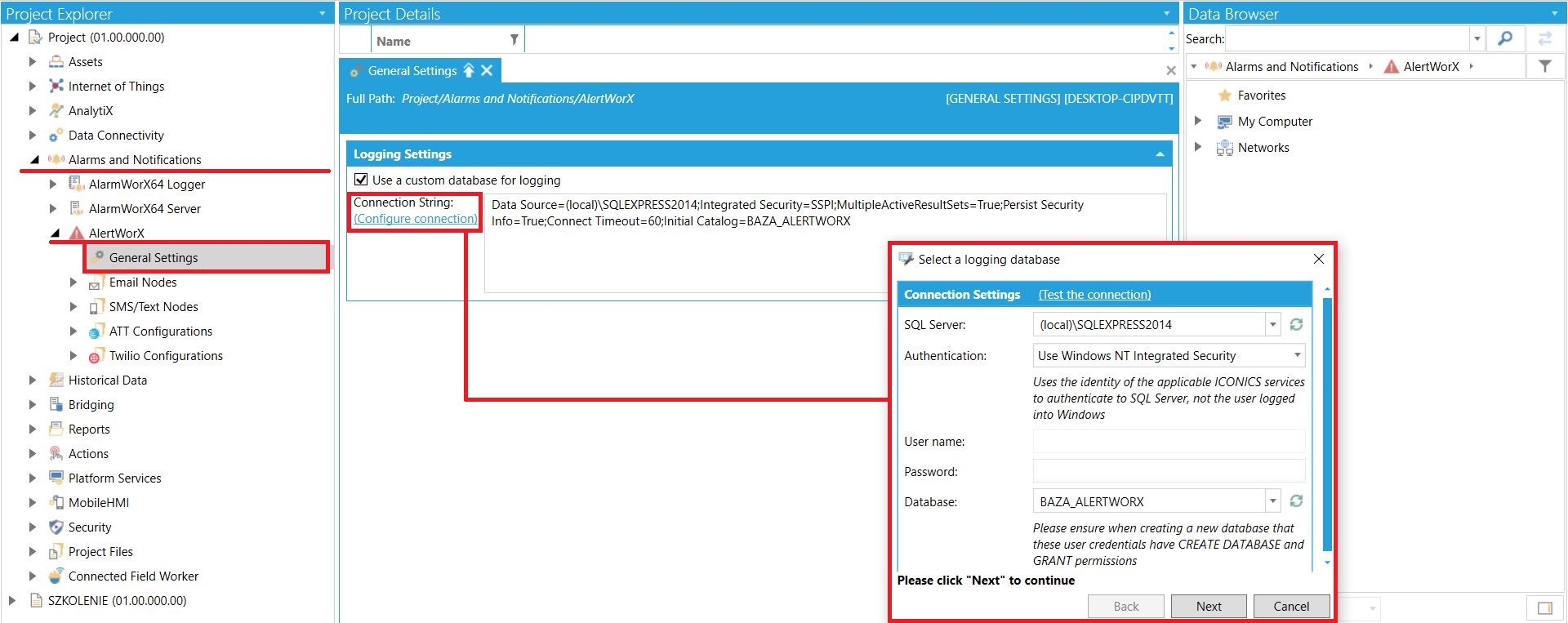
Task: Open the Project Explorer panel menu
Action: pos(322,14)
